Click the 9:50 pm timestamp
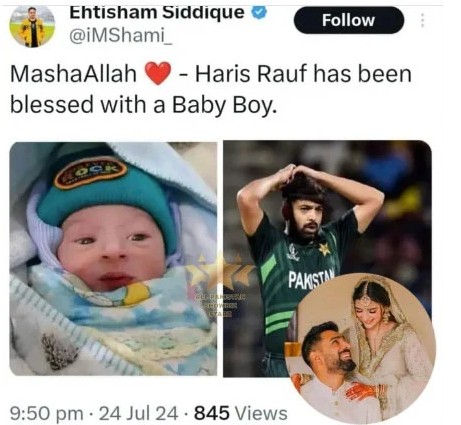 [x=47, y=413]
